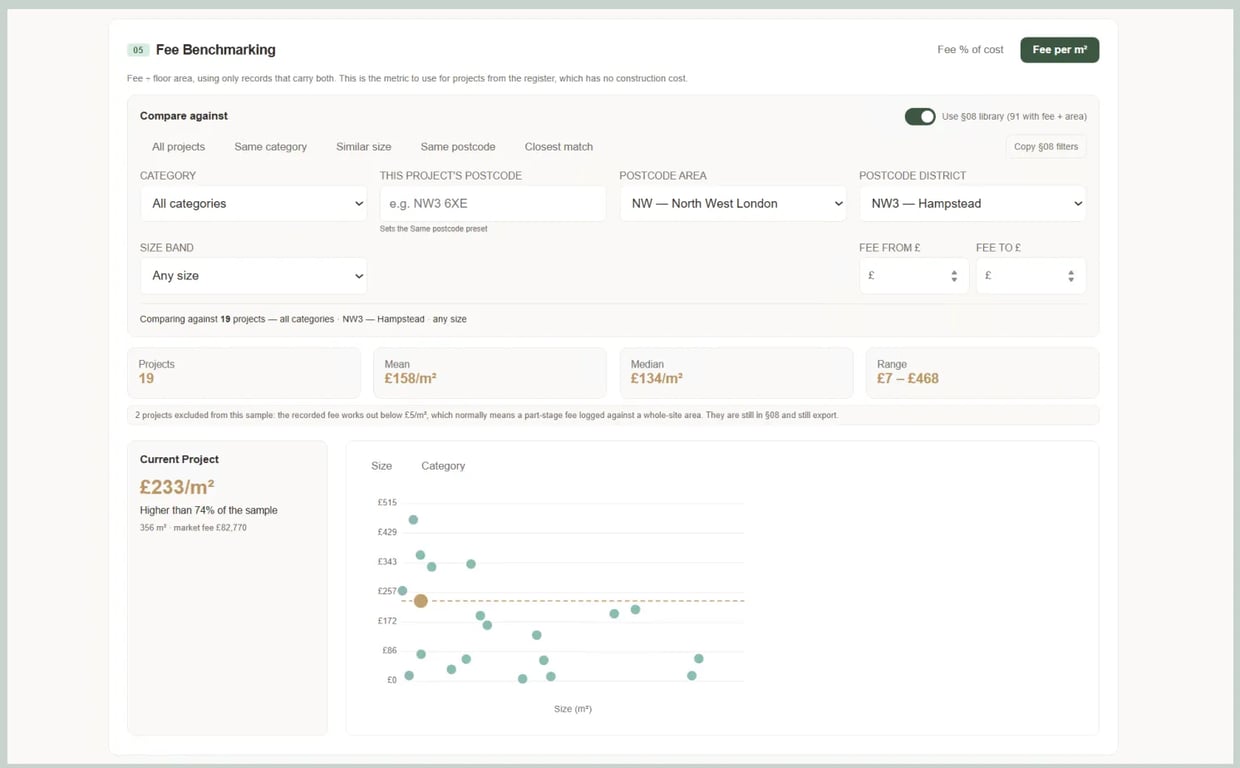
Task: Click the 'Comparing against 19 projects' summary line
Action: tap(303, 320)
